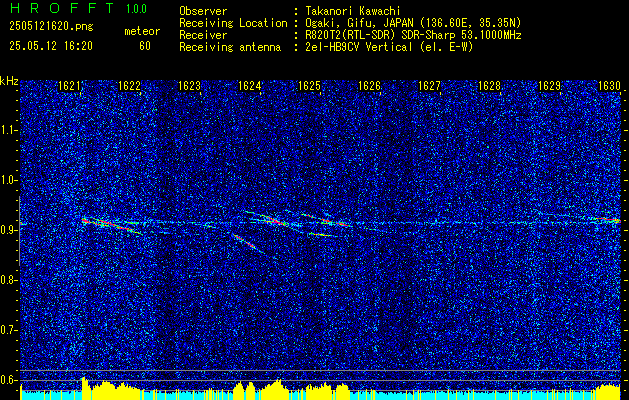Click the date stamp 25.05.12 16:20
Viewport: 629px width, 400px height.
[x=51, y=46]
